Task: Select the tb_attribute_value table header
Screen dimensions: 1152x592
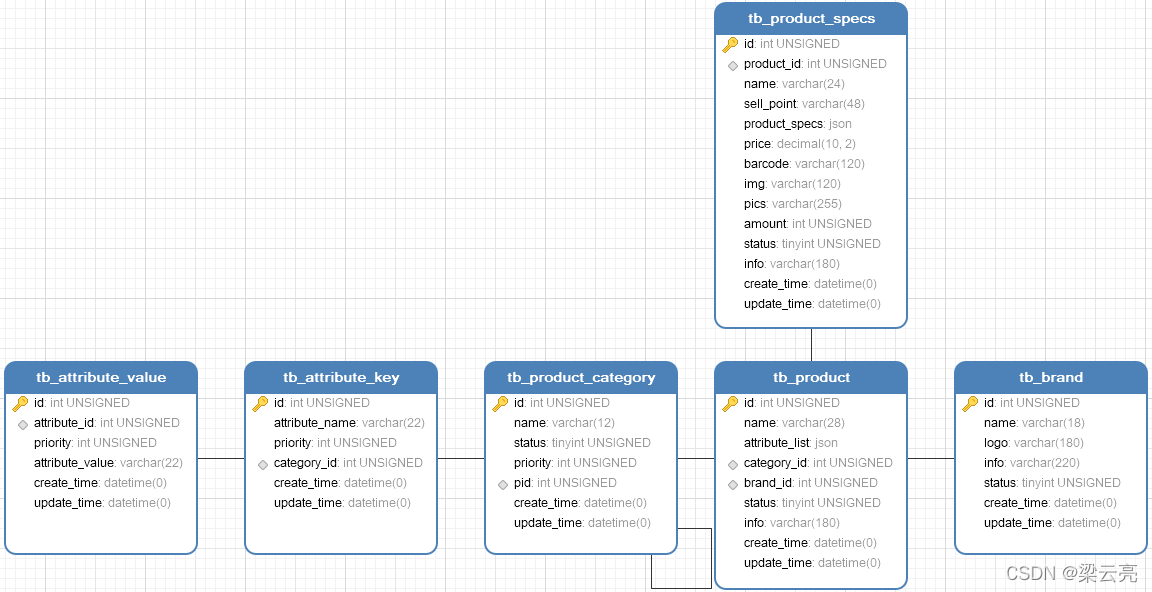Action: point(101,378)
